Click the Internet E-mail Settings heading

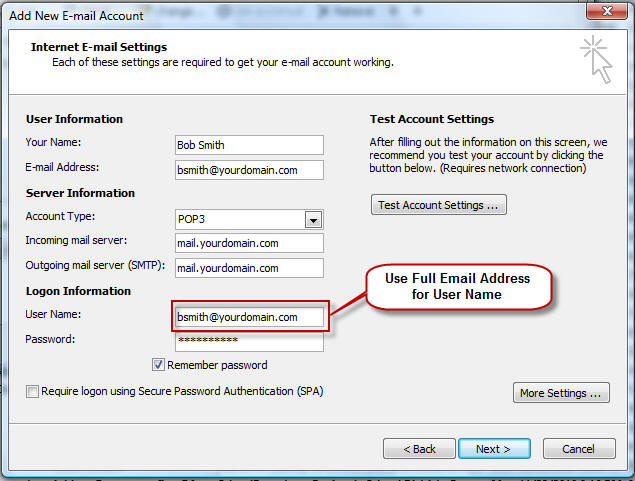click(x=99, y=47)
